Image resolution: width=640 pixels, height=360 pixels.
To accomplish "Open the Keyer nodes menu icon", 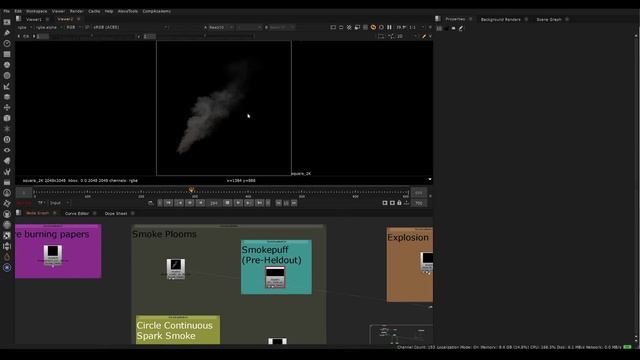I will [7, 86].
